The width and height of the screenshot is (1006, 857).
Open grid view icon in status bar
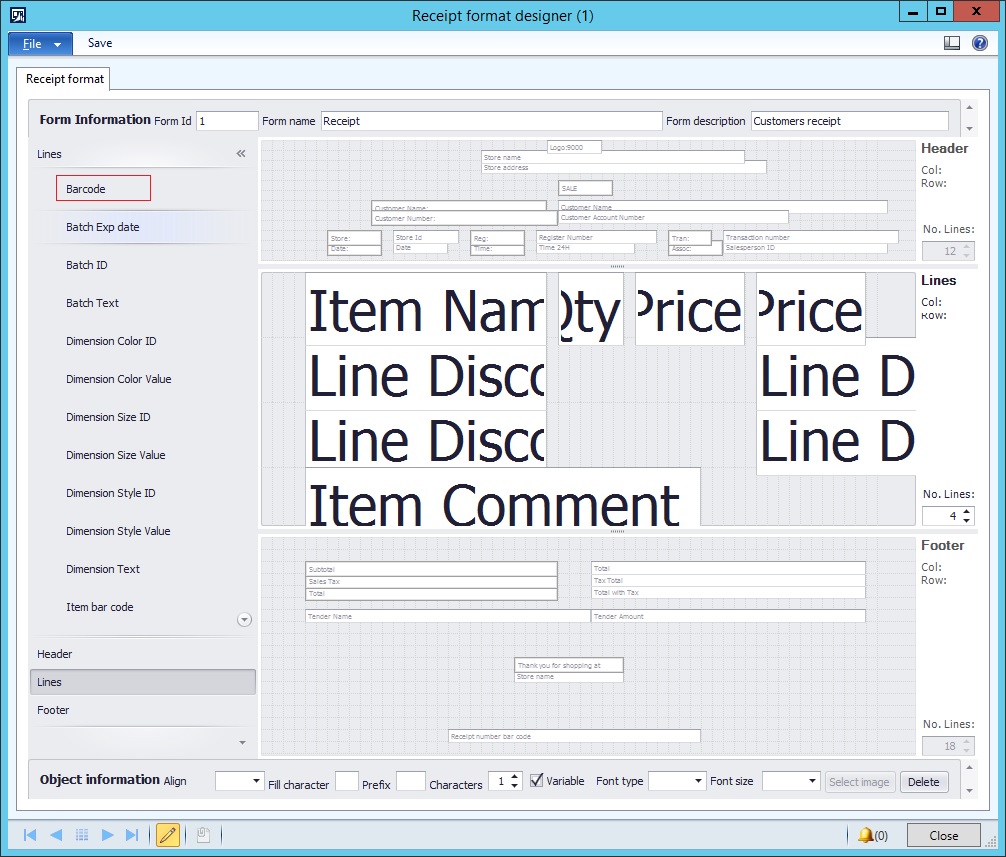(x=81, y=835)
